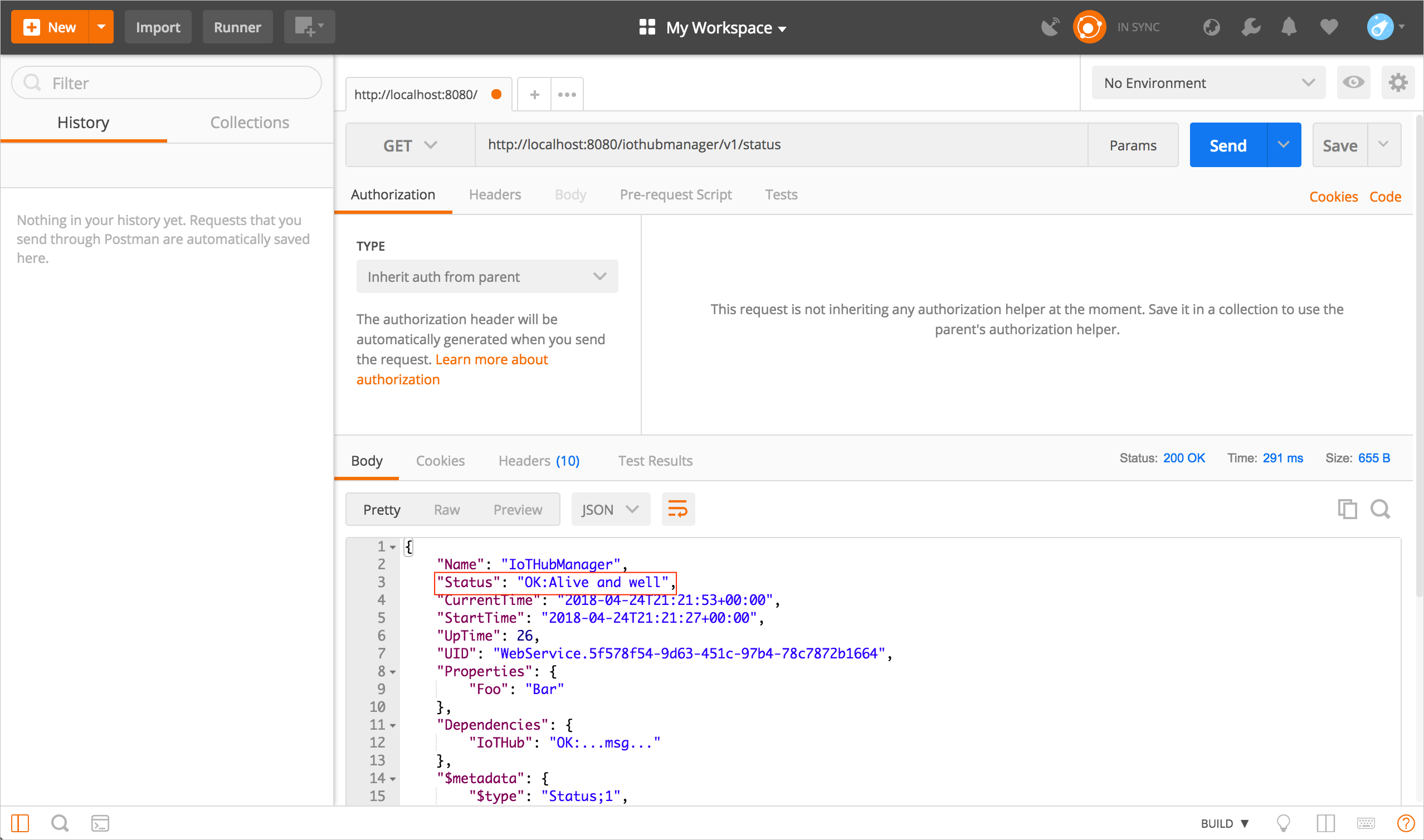Open find and replace from status bar
Image resolution: width=1424 pixels, height=840 pixels.
pyautogui.click(x=60, y=823)
